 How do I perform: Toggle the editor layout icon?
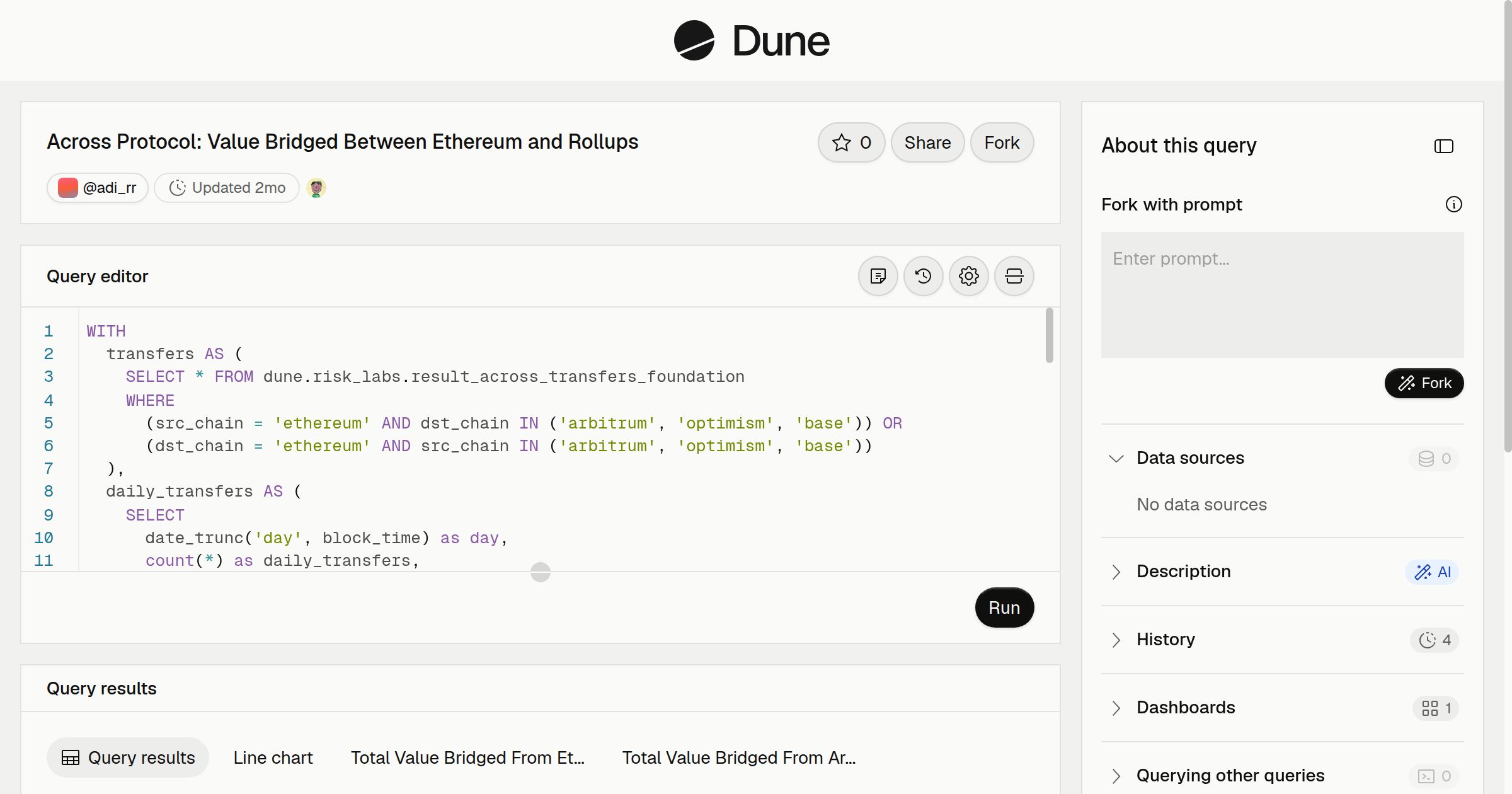(1014, 276)
